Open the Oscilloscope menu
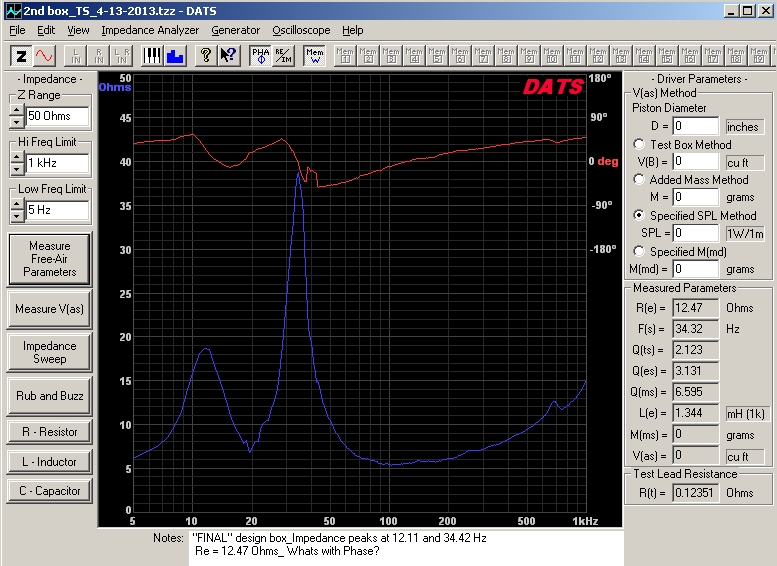Viewport: 777px width, 566px height. tap(301, 30)
